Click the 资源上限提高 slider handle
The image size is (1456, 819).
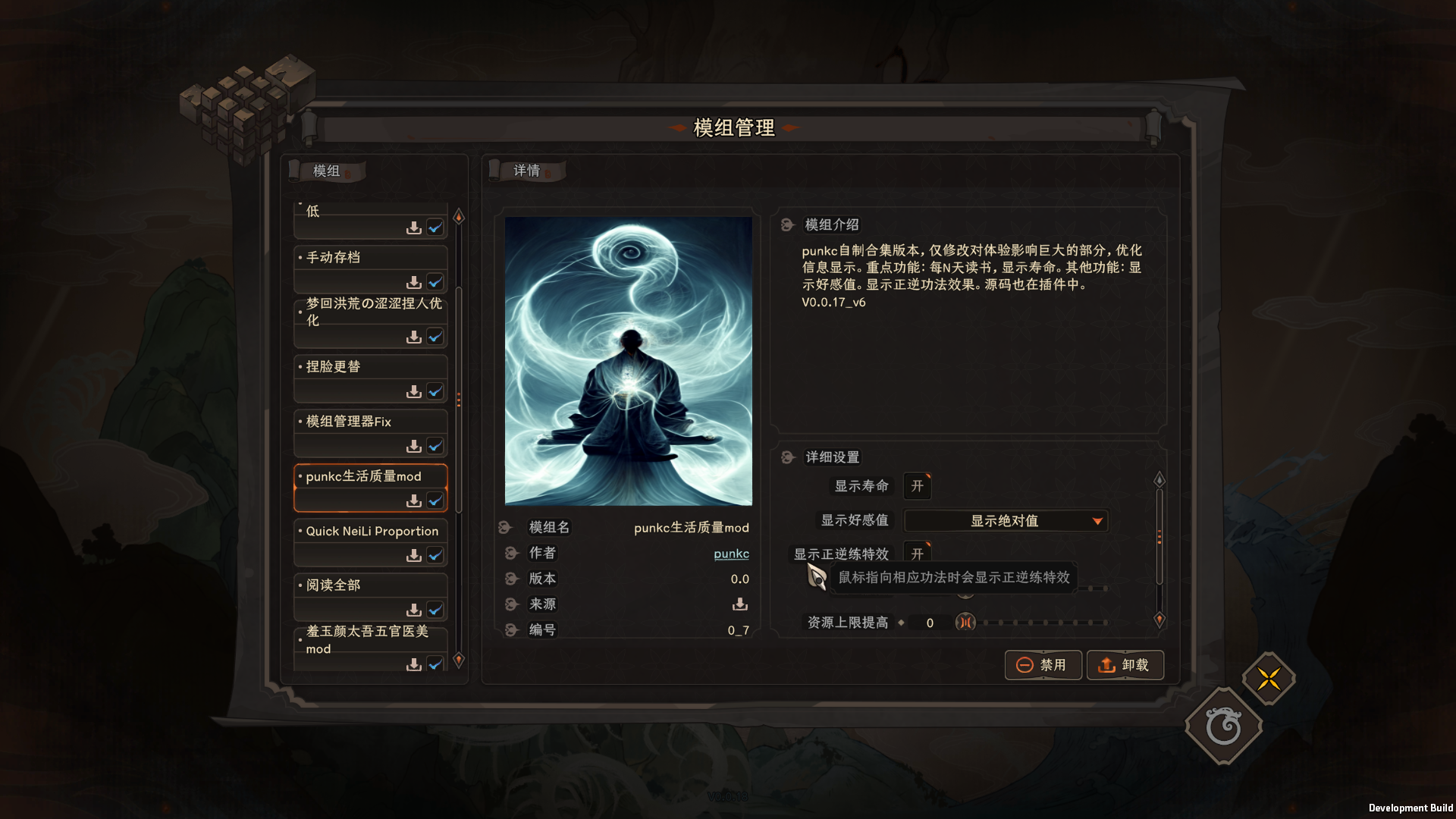point(965,623)
